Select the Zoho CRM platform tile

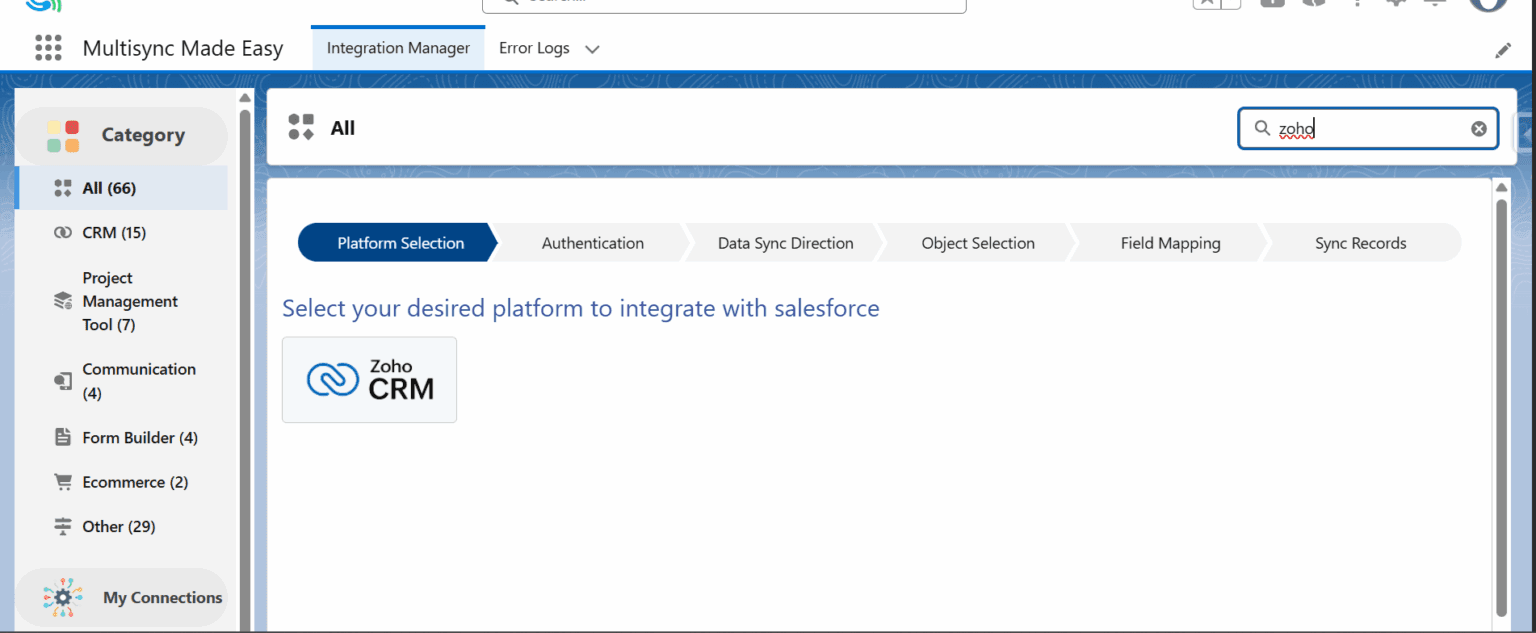coord(369,379)
